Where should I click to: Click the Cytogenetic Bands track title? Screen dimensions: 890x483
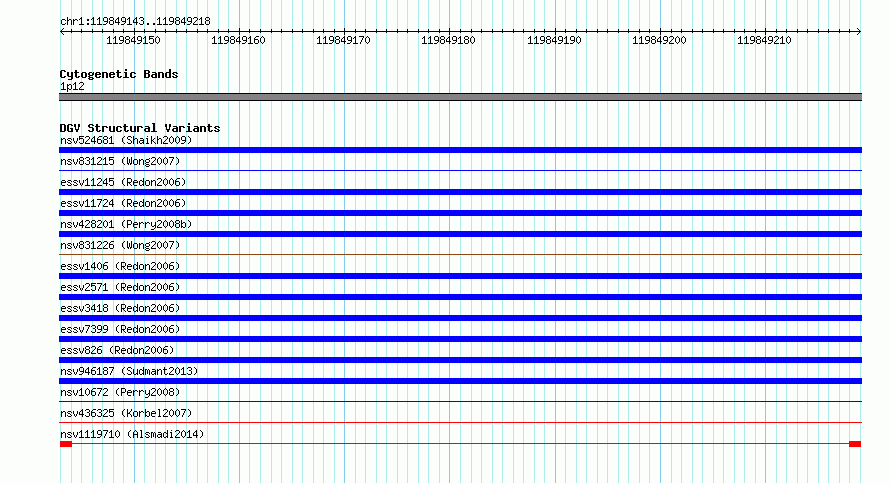coord(119,74)
